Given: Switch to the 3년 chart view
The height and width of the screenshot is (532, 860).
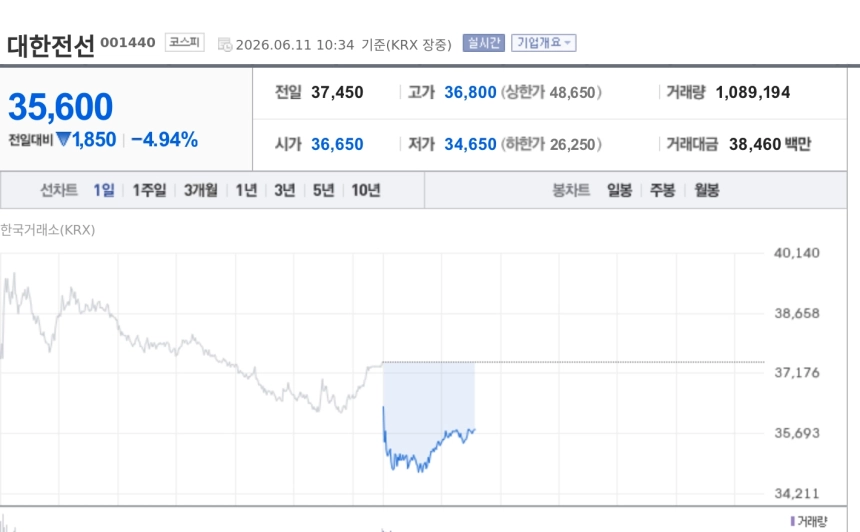Looking at the screenshot, I should pyautogui.click(x=285, y=190).
